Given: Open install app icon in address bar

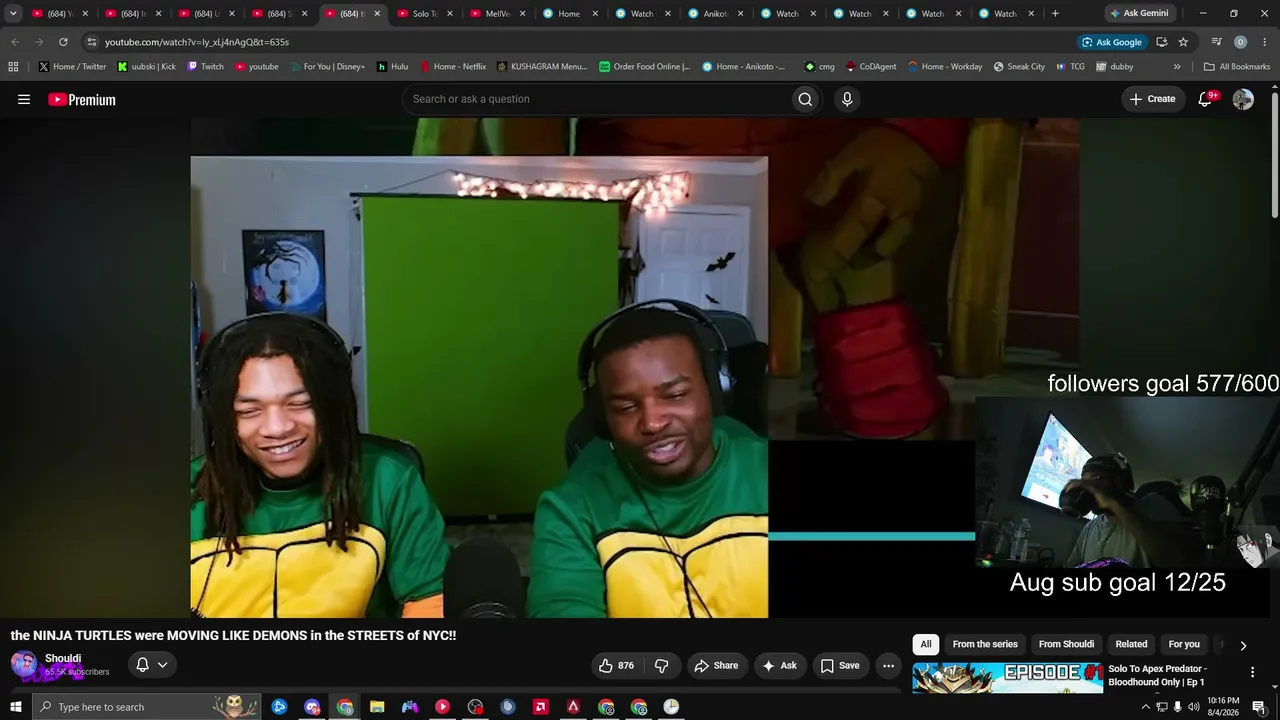Looking at the screenshot, I should pyautogui.click(x=1161, y=42).
